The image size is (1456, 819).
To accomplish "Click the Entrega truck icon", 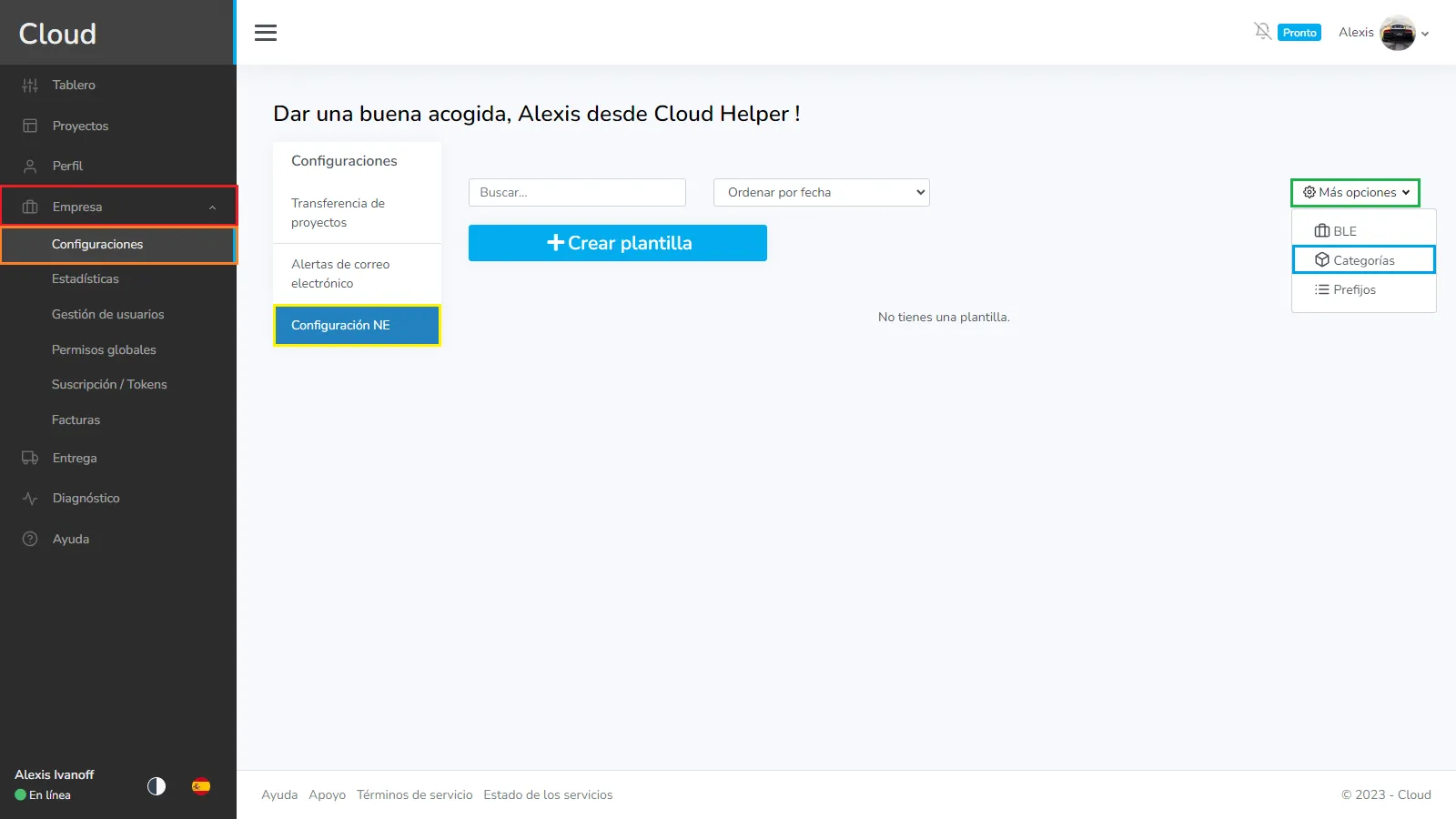I will [30, 459].
